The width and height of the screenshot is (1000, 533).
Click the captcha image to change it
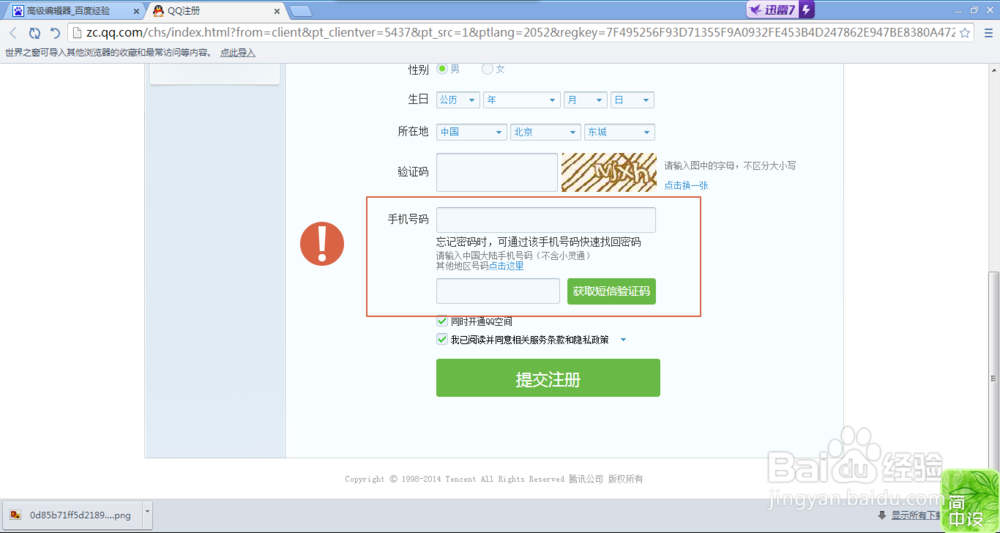pyautogui.click(x=609, y=172)
